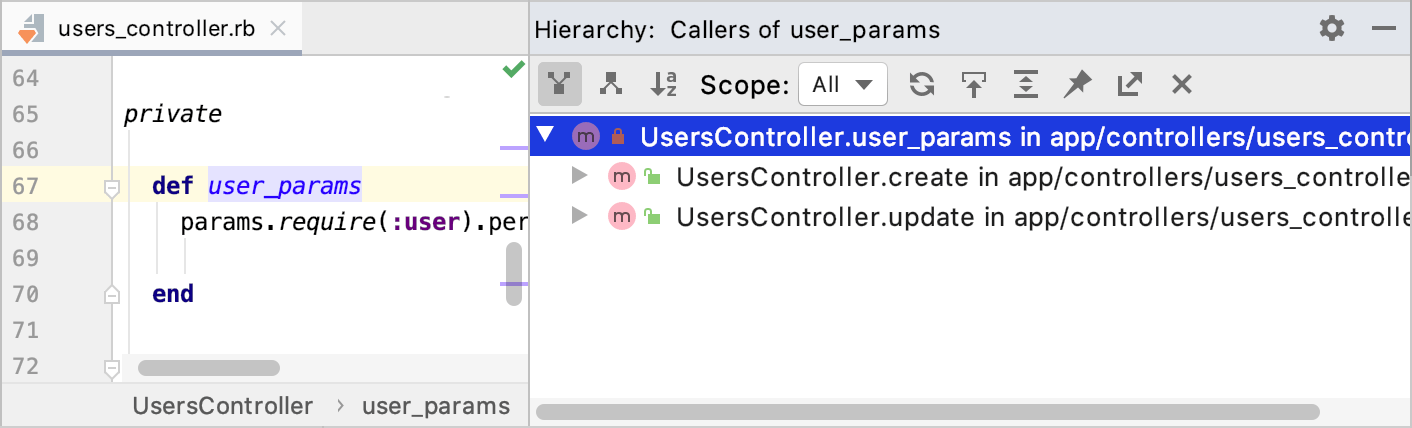Expand the UsersController.update node arrow

579,215
